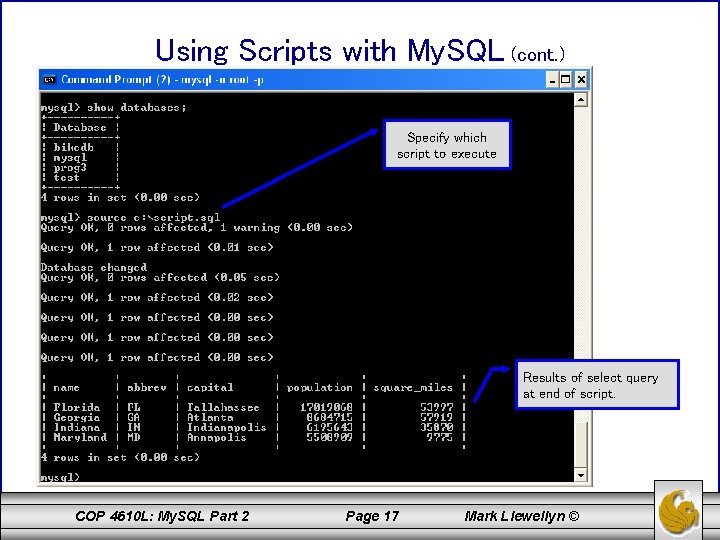Image resolution: width=720 pixels, height=540 pixels.
Task: Click the 'Maryland' row name cell
Action: (x=80, y=437)
